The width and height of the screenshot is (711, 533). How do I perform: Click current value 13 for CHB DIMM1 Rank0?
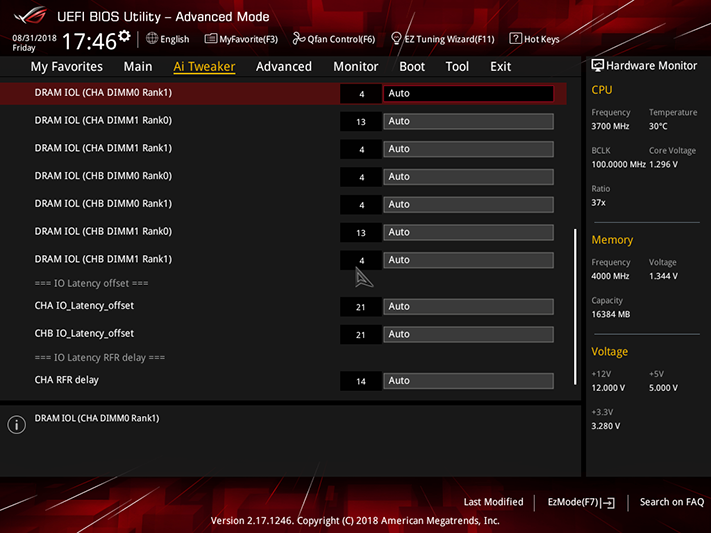click(x=361, y=233)
